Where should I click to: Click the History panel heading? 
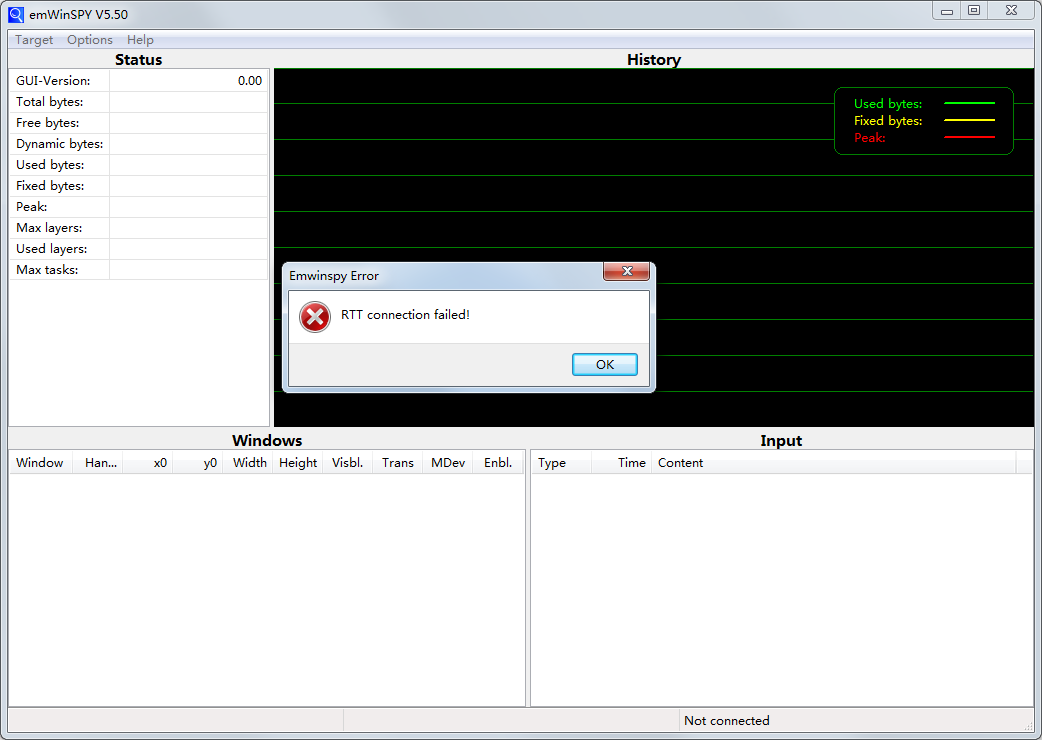(x=654, y=60)
